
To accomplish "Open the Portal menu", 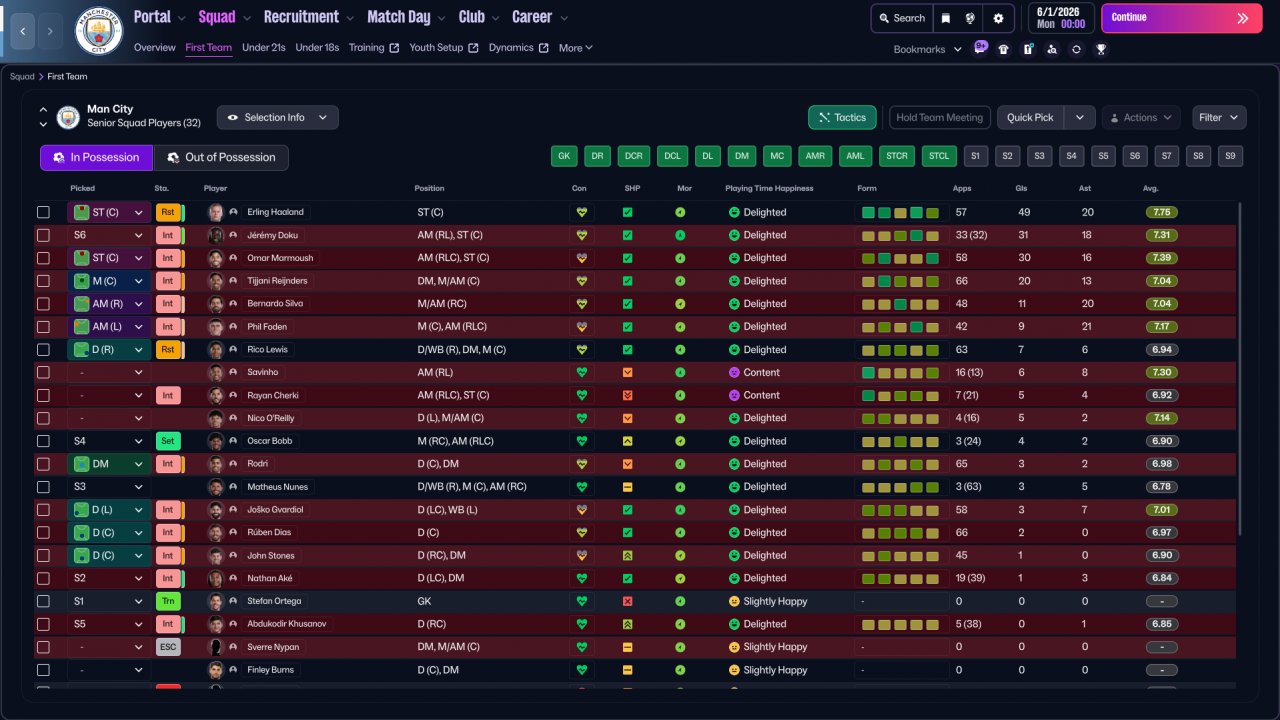I will click(160, 17).
